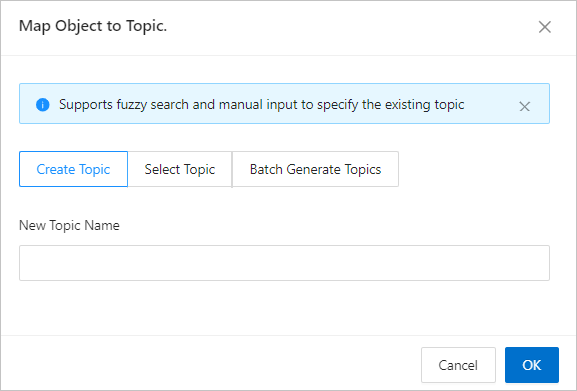
Task: Close the Map Object to Topic dialog
Action: (545, 27)
